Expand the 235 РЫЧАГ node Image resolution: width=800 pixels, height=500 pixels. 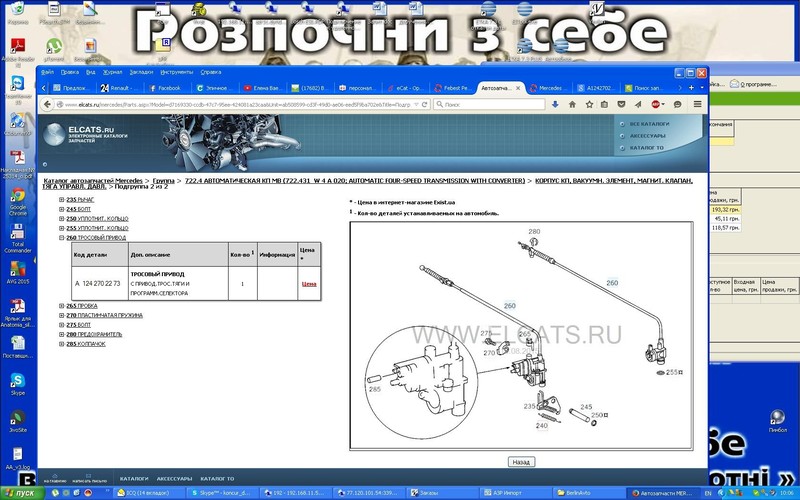61,199
